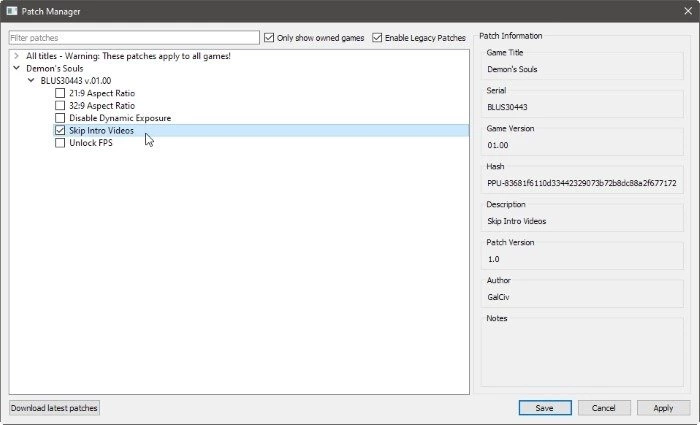The image size is (700, 425).
Task: Click the Hash value field
Action: tap(582, 183)
